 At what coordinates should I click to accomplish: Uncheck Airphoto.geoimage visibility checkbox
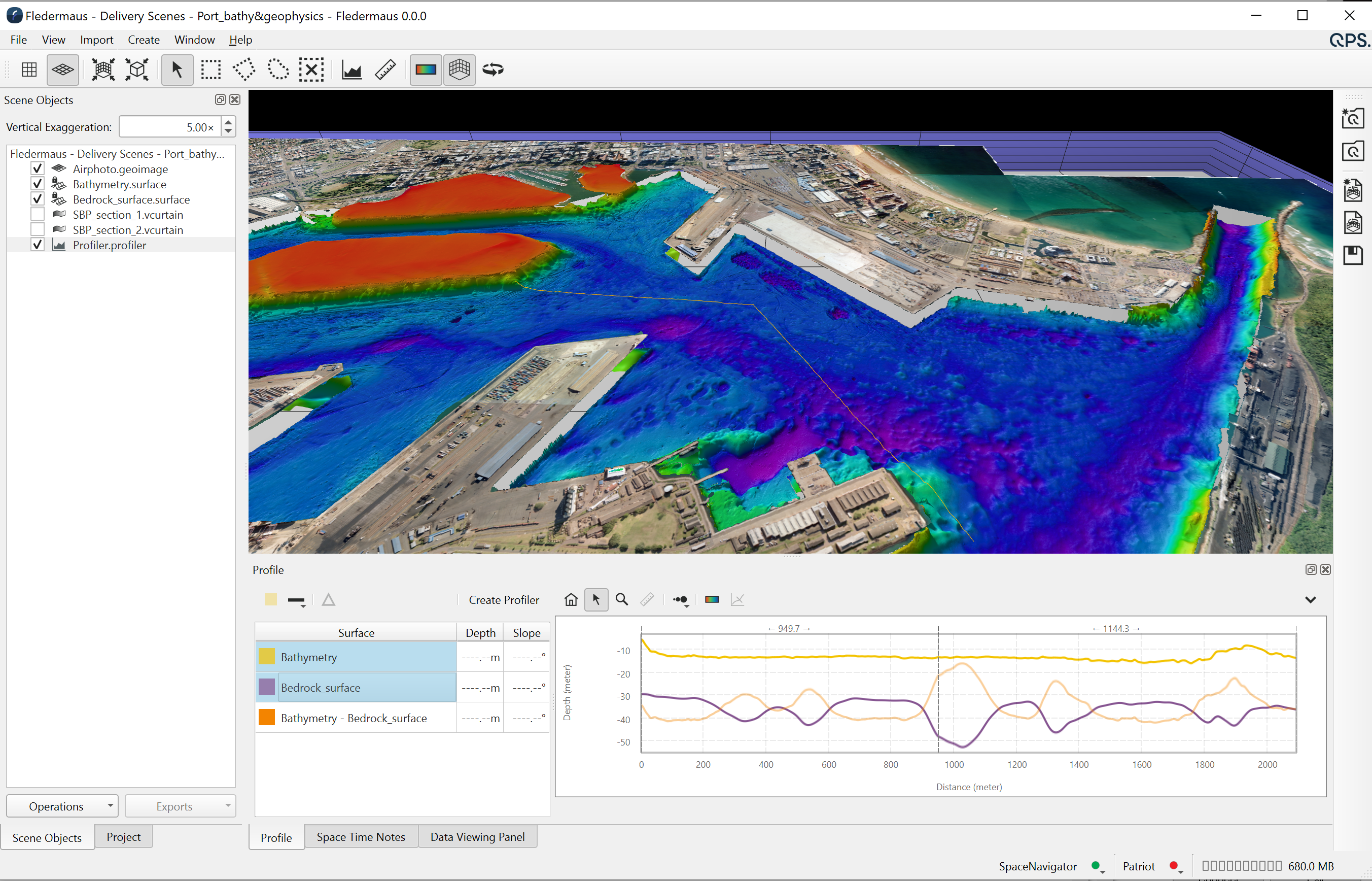pos(37,169)
